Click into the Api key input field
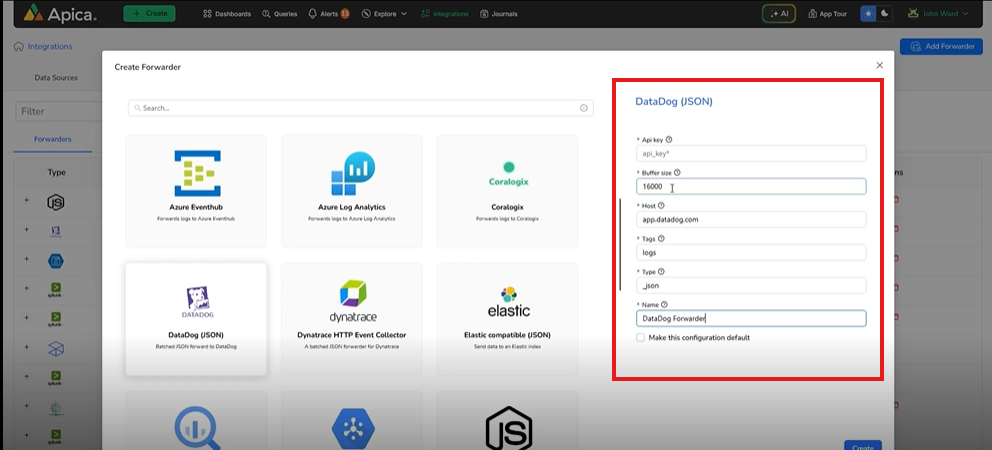This screenshot has width=992, height=450. click(x=750, y=154)
